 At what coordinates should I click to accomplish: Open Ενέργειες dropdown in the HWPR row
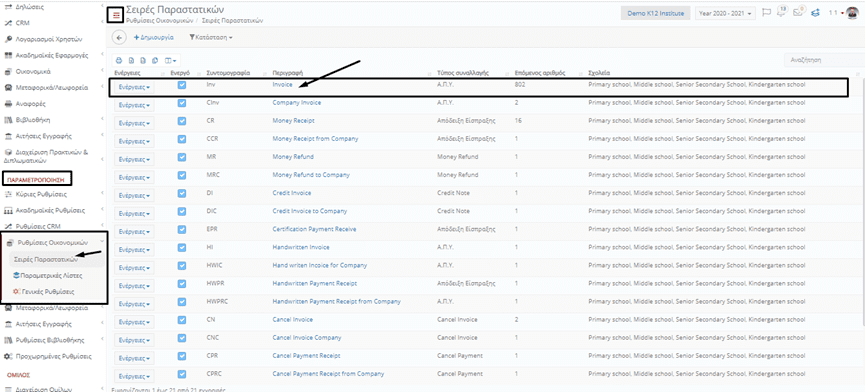[135, 286]
